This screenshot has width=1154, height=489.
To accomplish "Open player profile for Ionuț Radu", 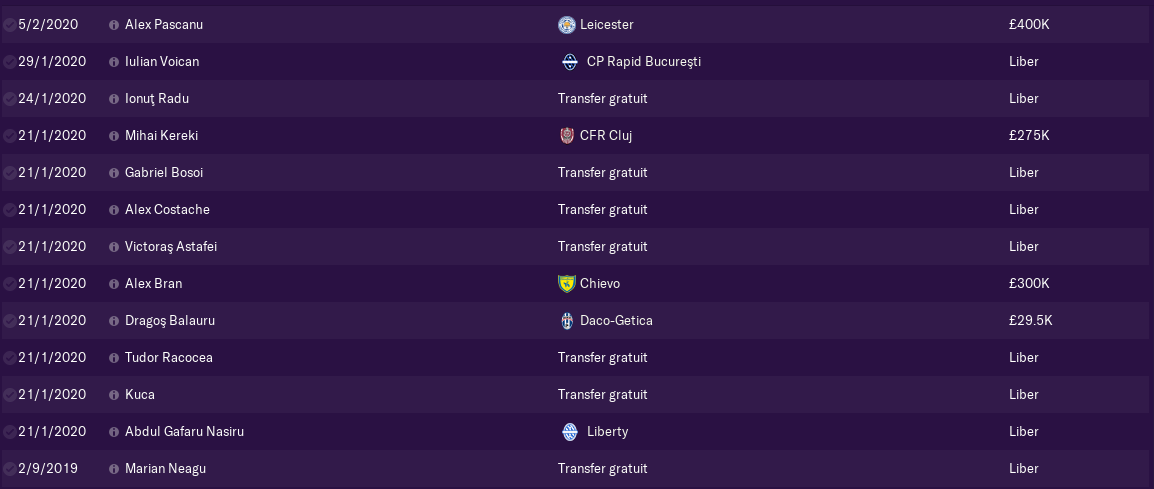I will tap(157, 99).
